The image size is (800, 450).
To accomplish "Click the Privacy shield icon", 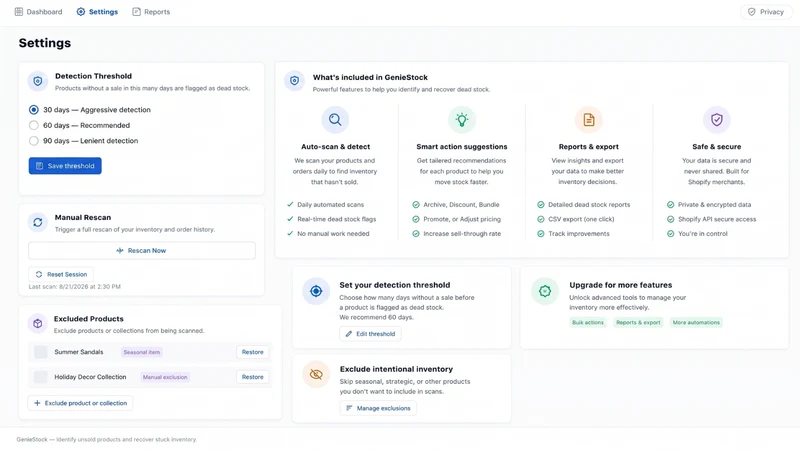I will [752, 12].
